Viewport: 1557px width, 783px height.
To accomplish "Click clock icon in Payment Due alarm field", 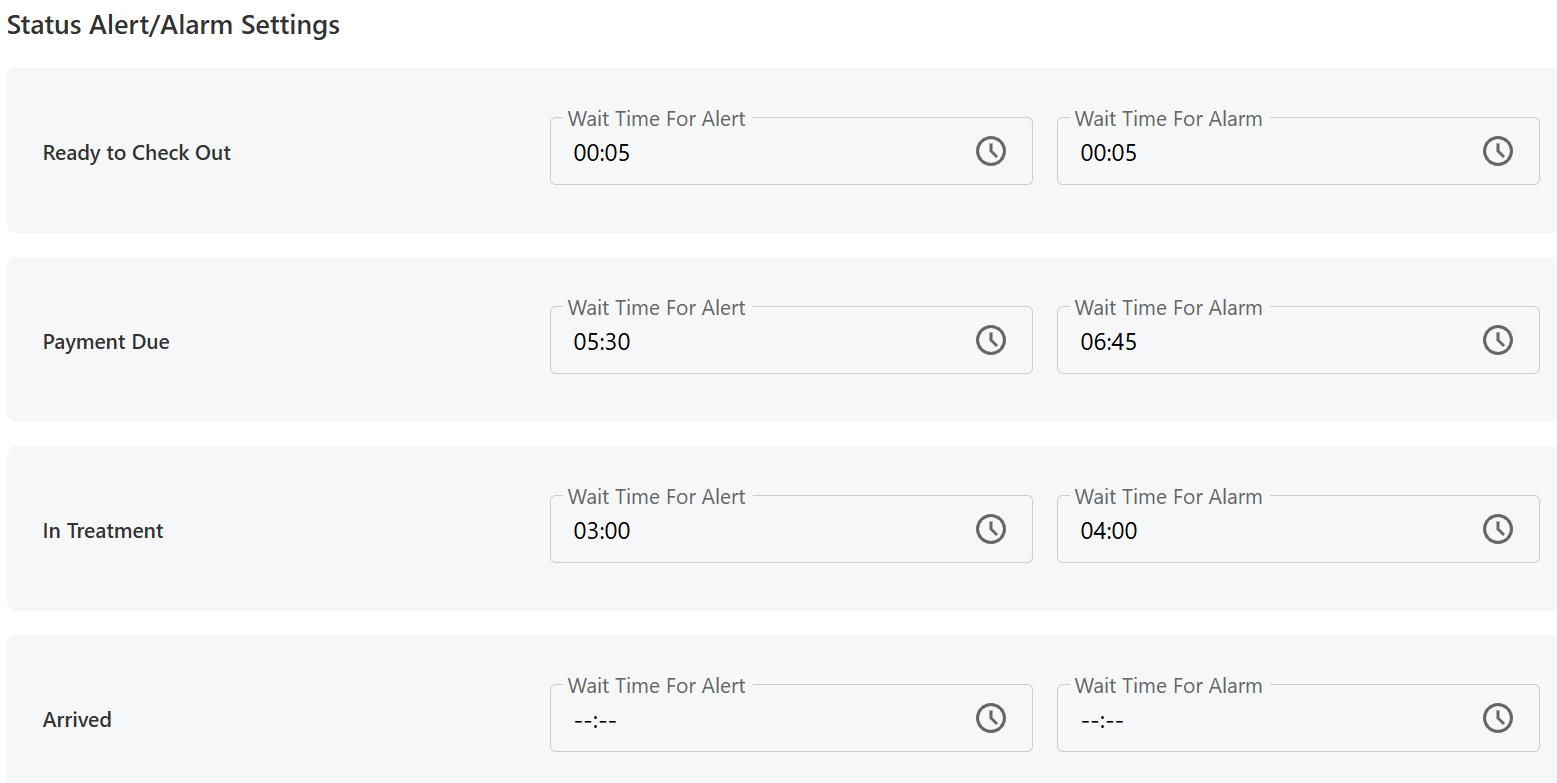I will (x=1497, y=340).
